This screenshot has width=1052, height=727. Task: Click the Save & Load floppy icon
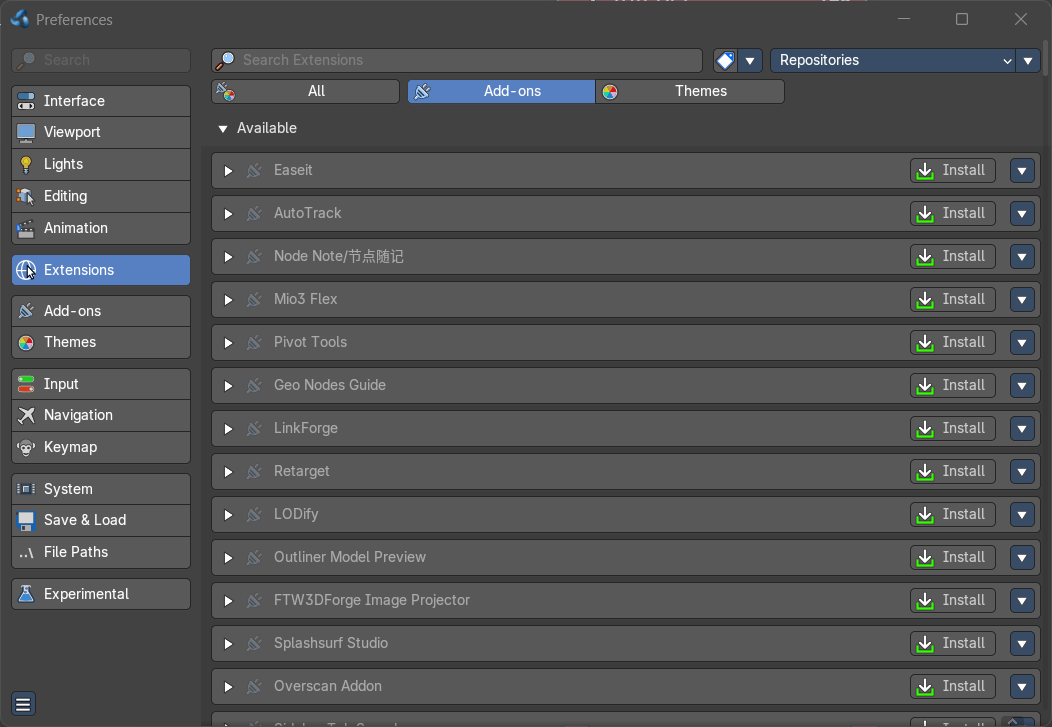[26, 520]
